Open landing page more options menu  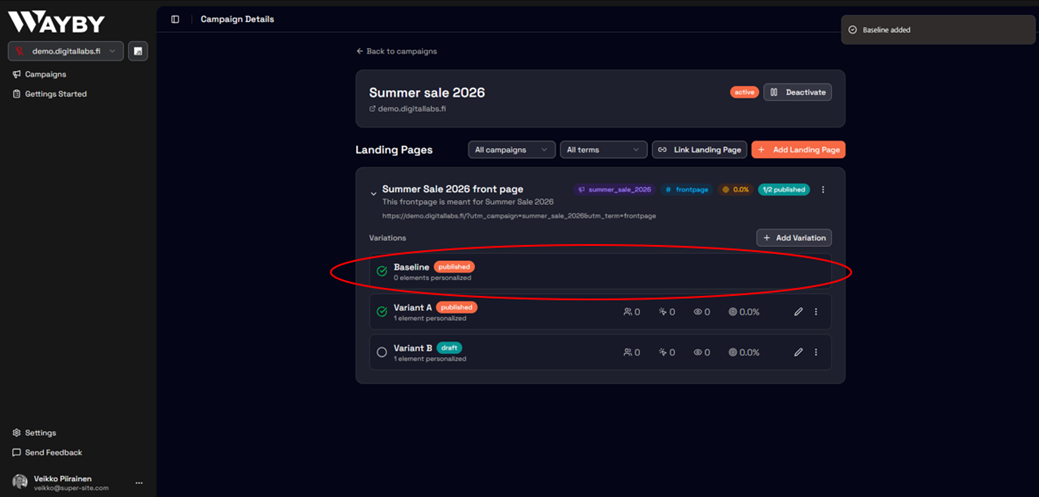click(823, 190)
